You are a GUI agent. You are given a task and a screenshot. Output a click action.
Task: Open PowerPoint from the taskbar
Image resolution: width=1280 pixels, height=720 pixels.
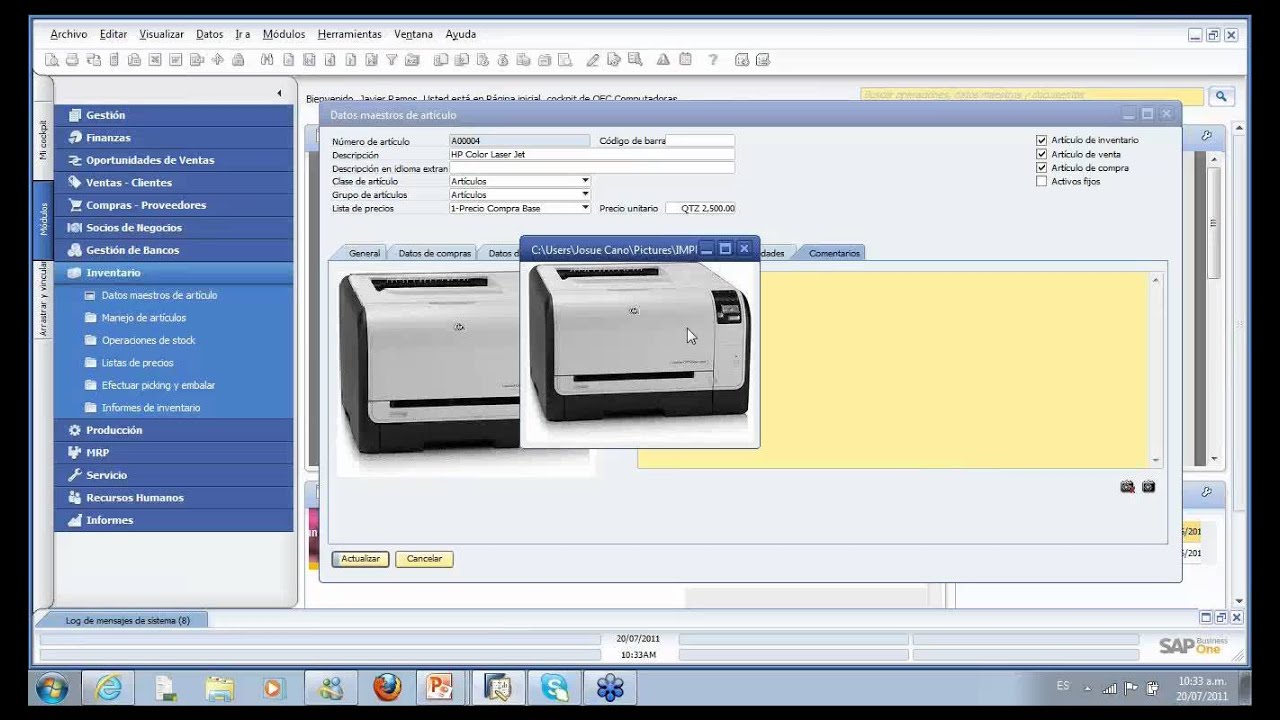point(439,688)
